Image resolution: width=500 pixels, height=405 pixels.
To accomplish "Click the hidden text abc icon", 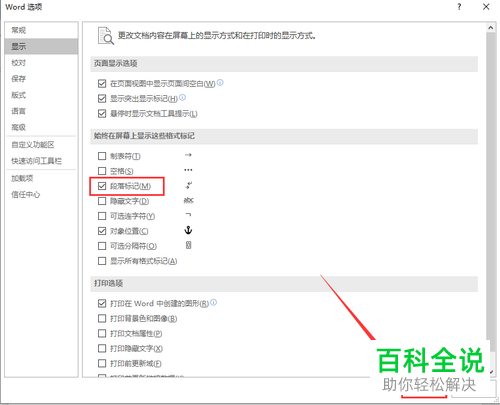I will tap(189, 200).
